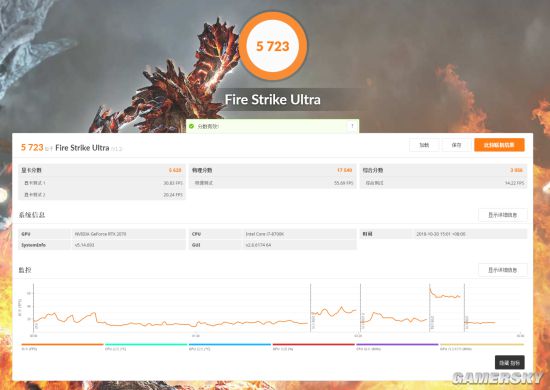The height and width of the screenshot is (390, 550).
Task: Click the 系统信息 section heading
Action: [32, 215]
